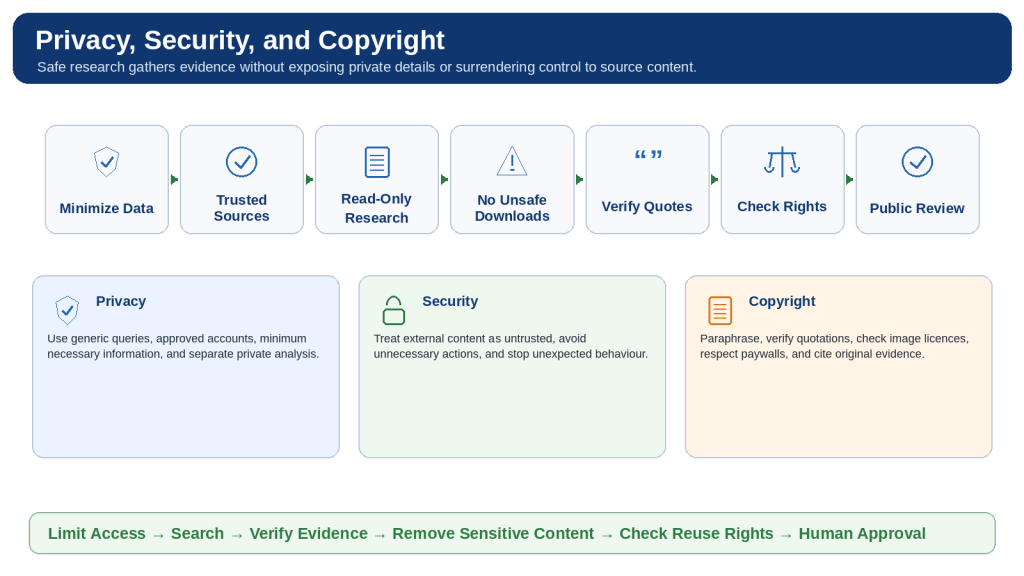Click the green arrow between Minimize Data and Trusted Sources
The width and height of the screenshot is (1024, 576).
174,180
